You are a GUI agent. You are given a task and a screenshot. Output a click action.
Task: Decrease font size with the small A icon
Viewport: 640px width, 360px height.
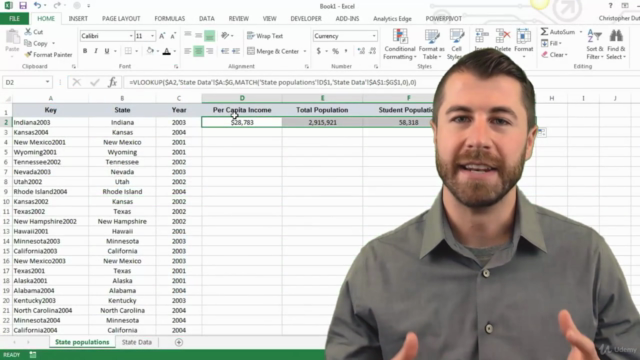[x=173, y=36]
